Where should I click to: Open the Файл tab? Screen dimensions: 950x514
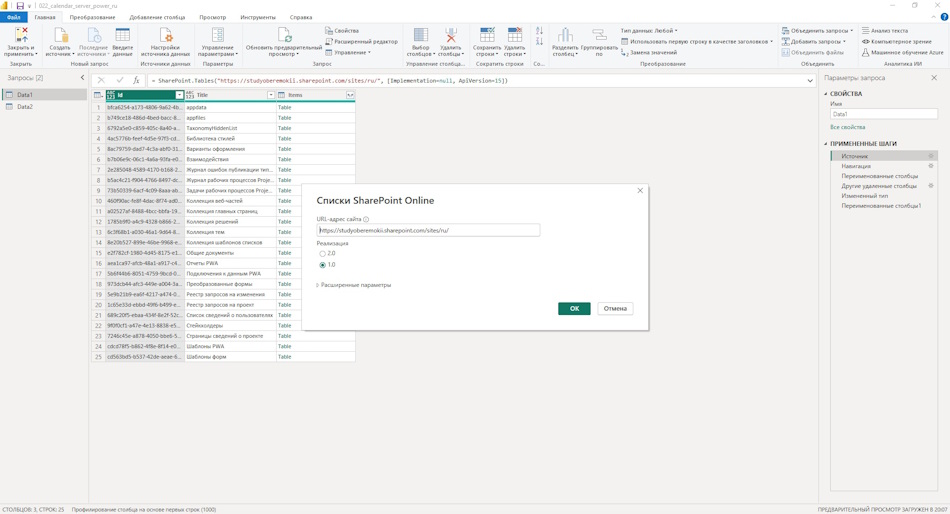point(13,17)
